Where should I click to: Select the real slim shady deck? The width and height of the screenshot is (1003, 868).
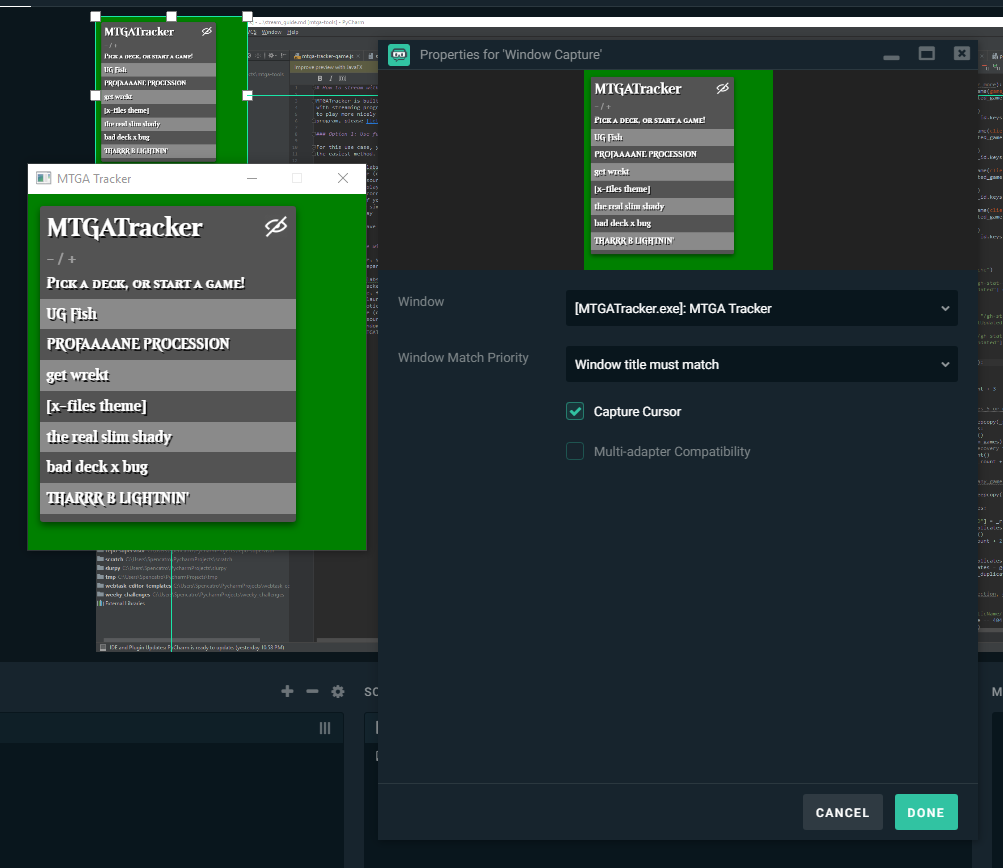pyautogui.click(x=168, y=437)
